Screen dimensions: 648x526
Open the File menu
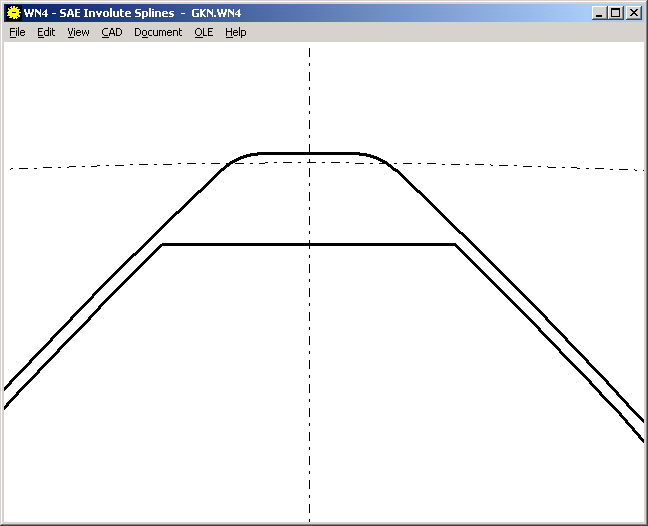[17, 32]
